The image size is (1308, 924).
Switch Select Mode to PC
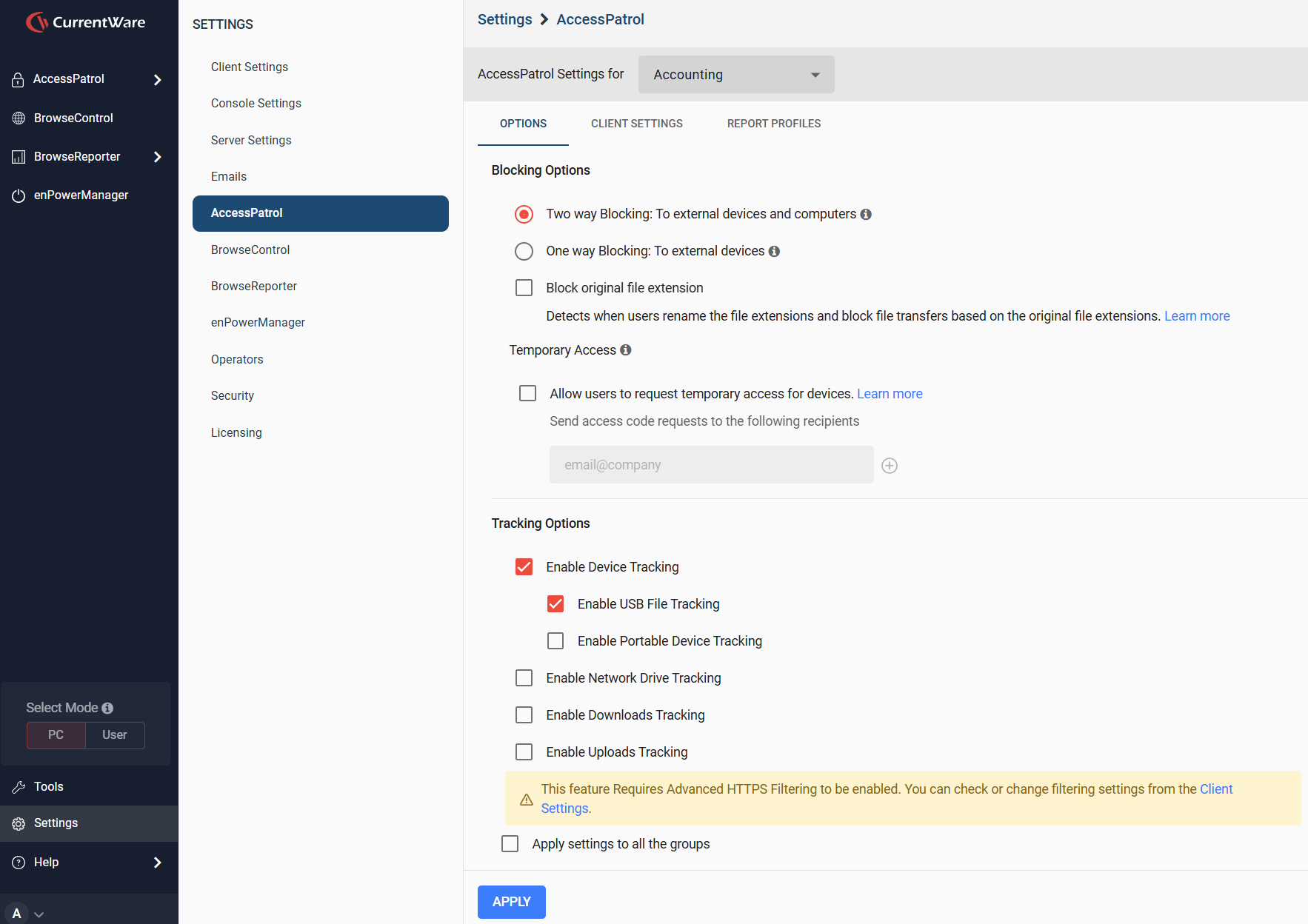pyautogui.click(x=56, y=735)
